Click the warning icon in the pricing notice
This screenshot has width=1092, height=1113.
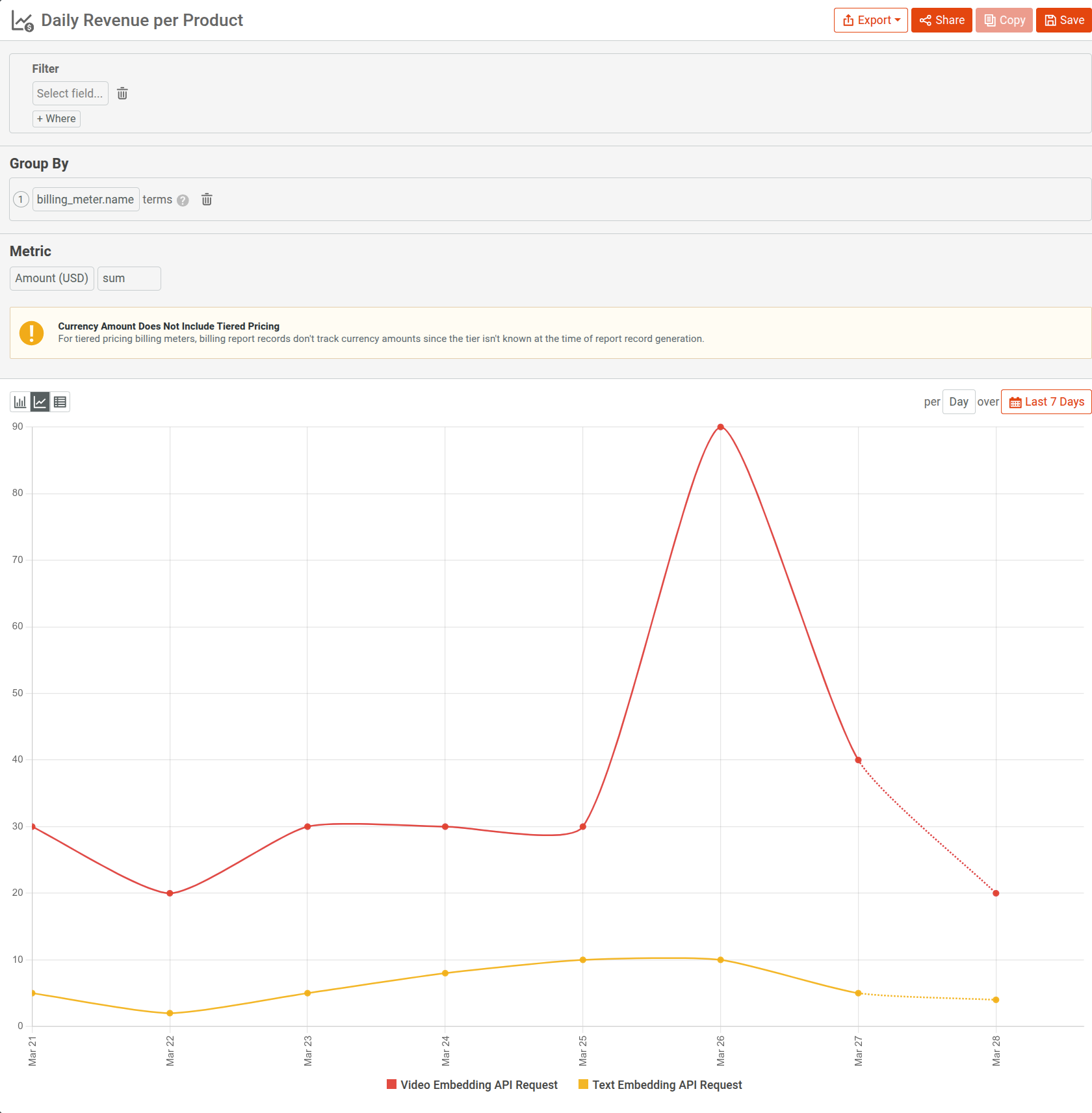coord(32,333)
